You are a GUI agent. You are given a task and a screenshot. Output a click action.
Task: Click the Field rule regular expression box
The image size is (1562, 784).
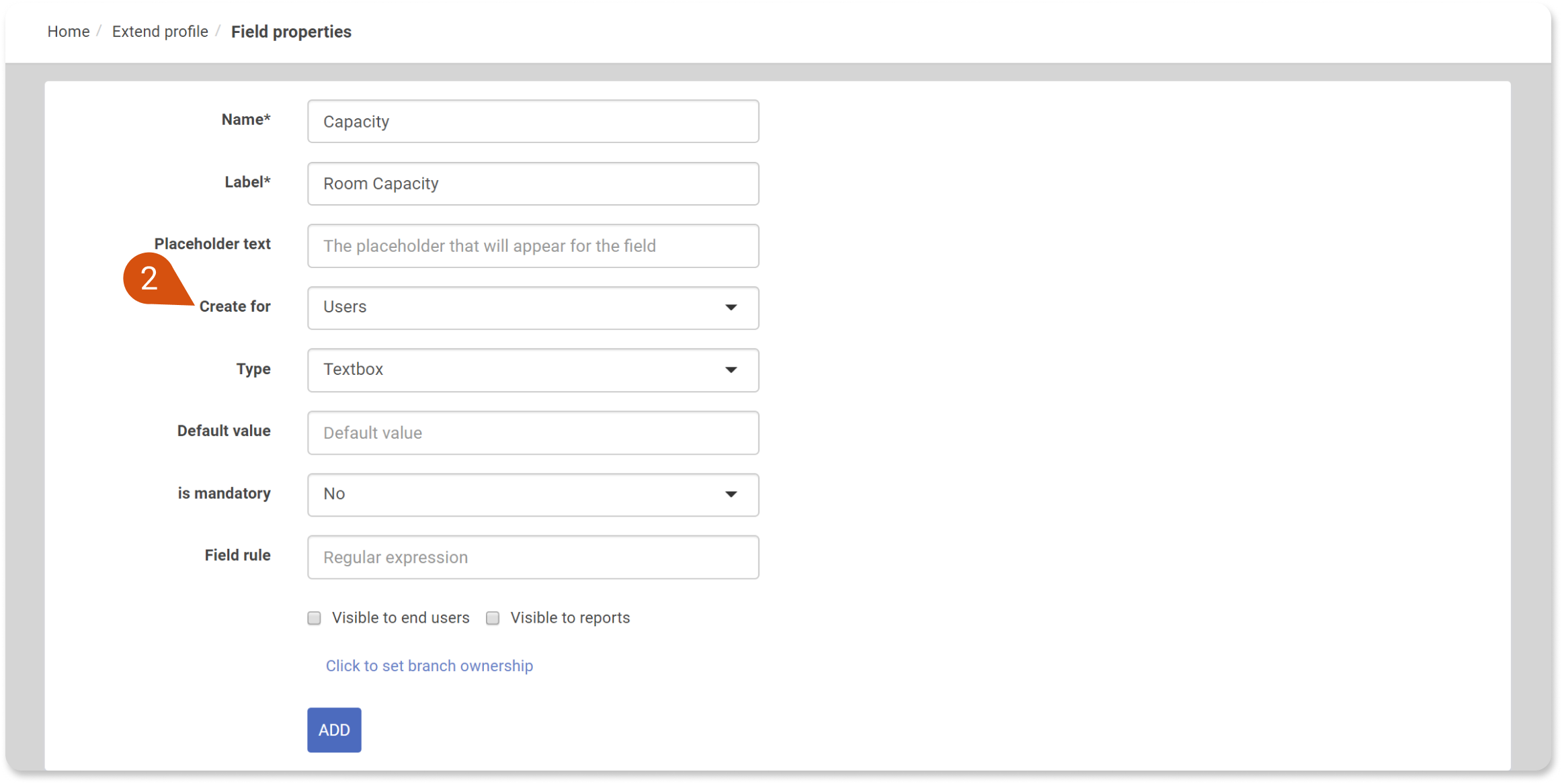point(533,557)
